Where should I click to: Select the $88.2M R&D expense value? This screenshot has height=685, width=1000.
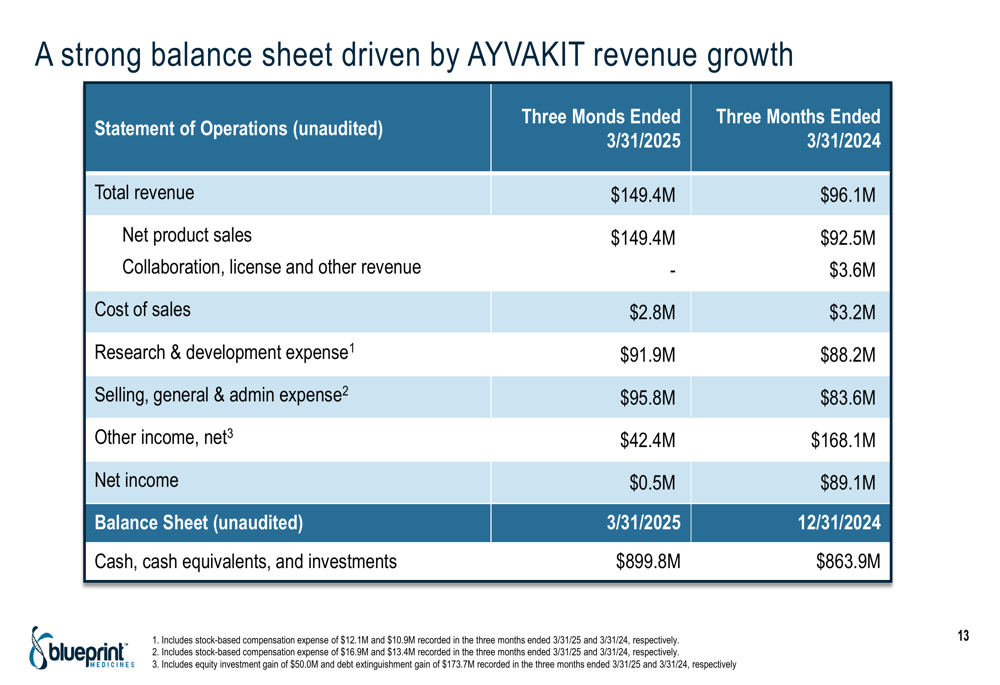tap(848, 355)
